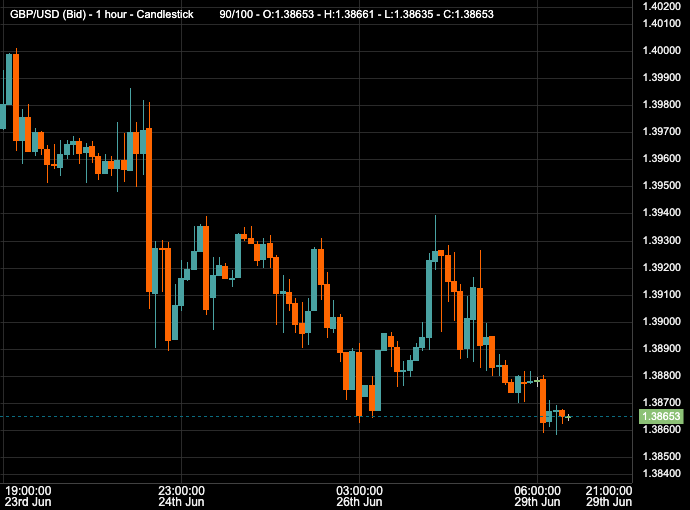Viewport: 690px width, 510px height.
Task: Click the 1.39900 price axis label
Action: point(662,77)
